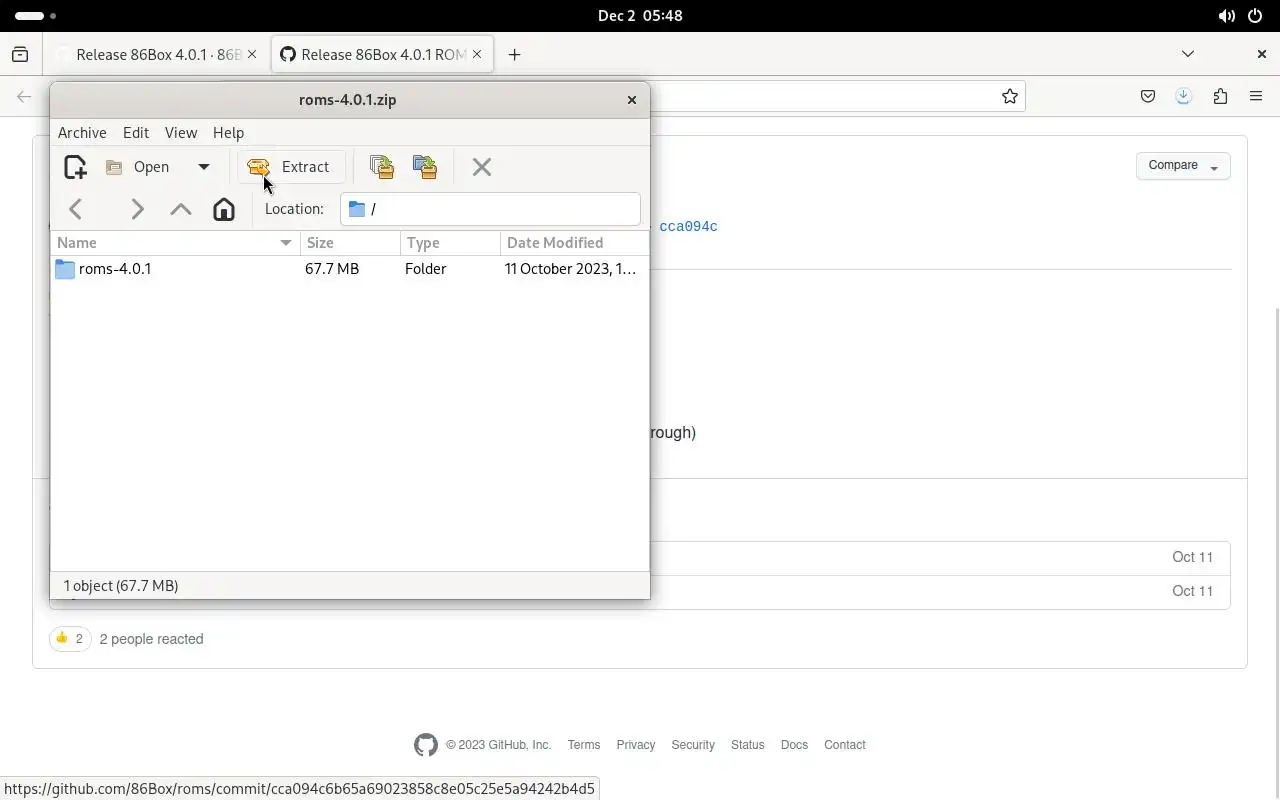Open GitHub Docs footer link
This screenshot has width=1280, height=800.
pyautogui.click(x=794, y=745)
